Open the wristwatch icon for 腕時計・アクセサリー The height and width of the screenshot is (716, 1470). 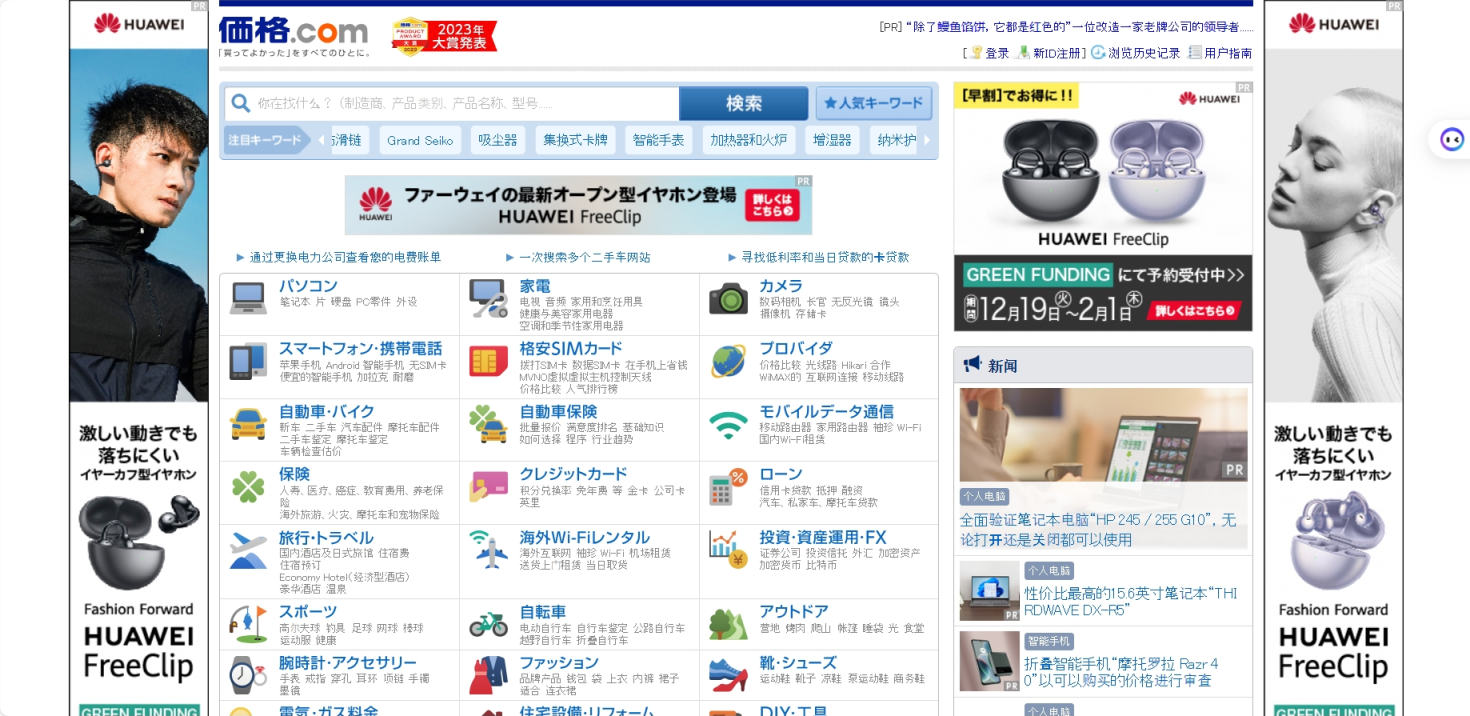246,677
